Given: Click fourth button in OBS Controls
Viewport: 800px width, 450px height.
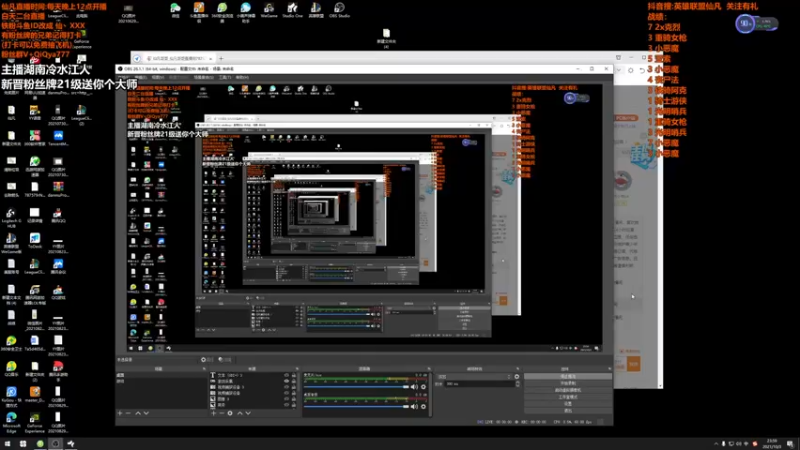Looking at the screenshot, I should coord(568,397).
